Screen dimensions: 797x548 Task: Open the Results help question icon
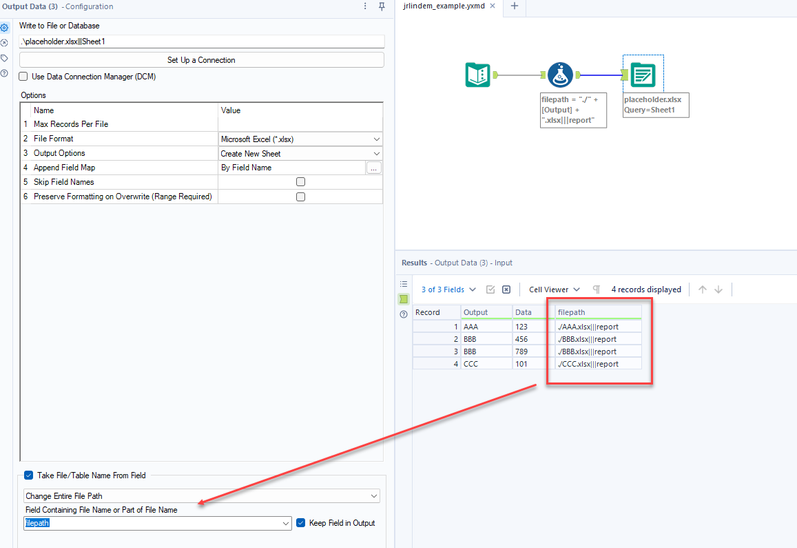pyautogui.click(x=404, y=314)
